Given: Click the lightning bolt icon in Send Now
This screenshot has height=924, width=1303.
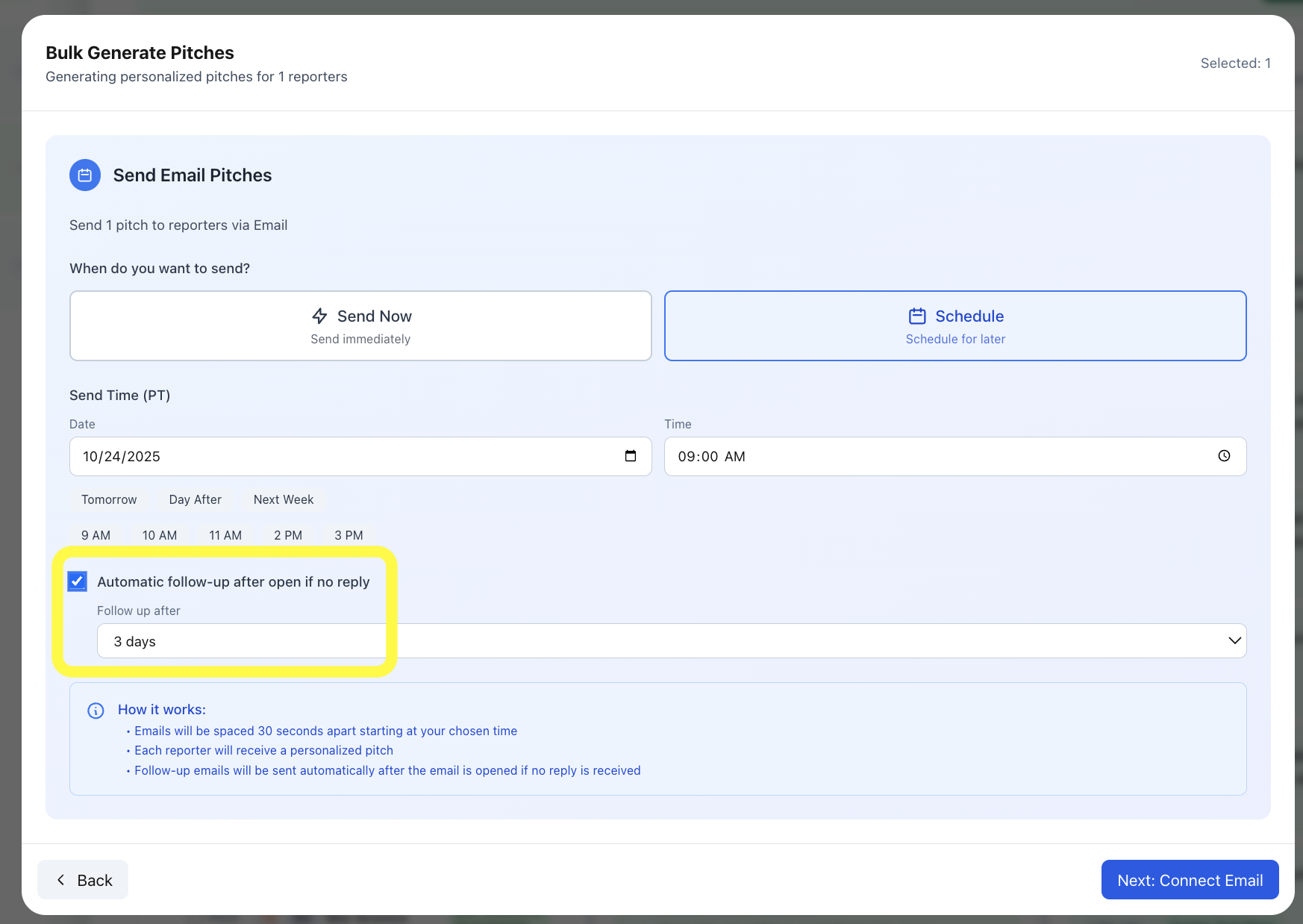Looking at the screenshot, I should click(x=319, y=316).
